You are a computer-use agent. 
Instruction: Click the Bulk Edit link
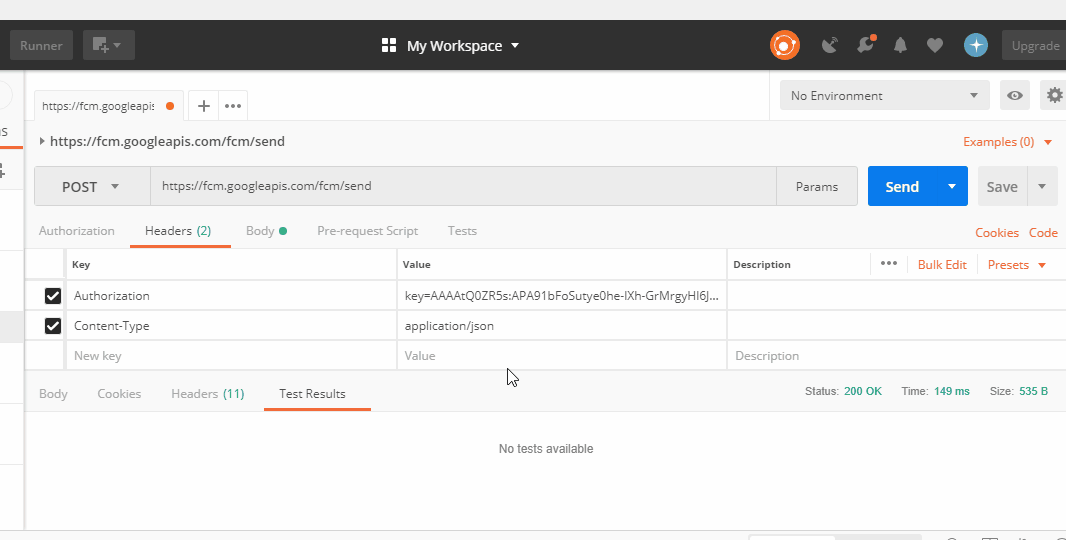click(x=942, y=265)
